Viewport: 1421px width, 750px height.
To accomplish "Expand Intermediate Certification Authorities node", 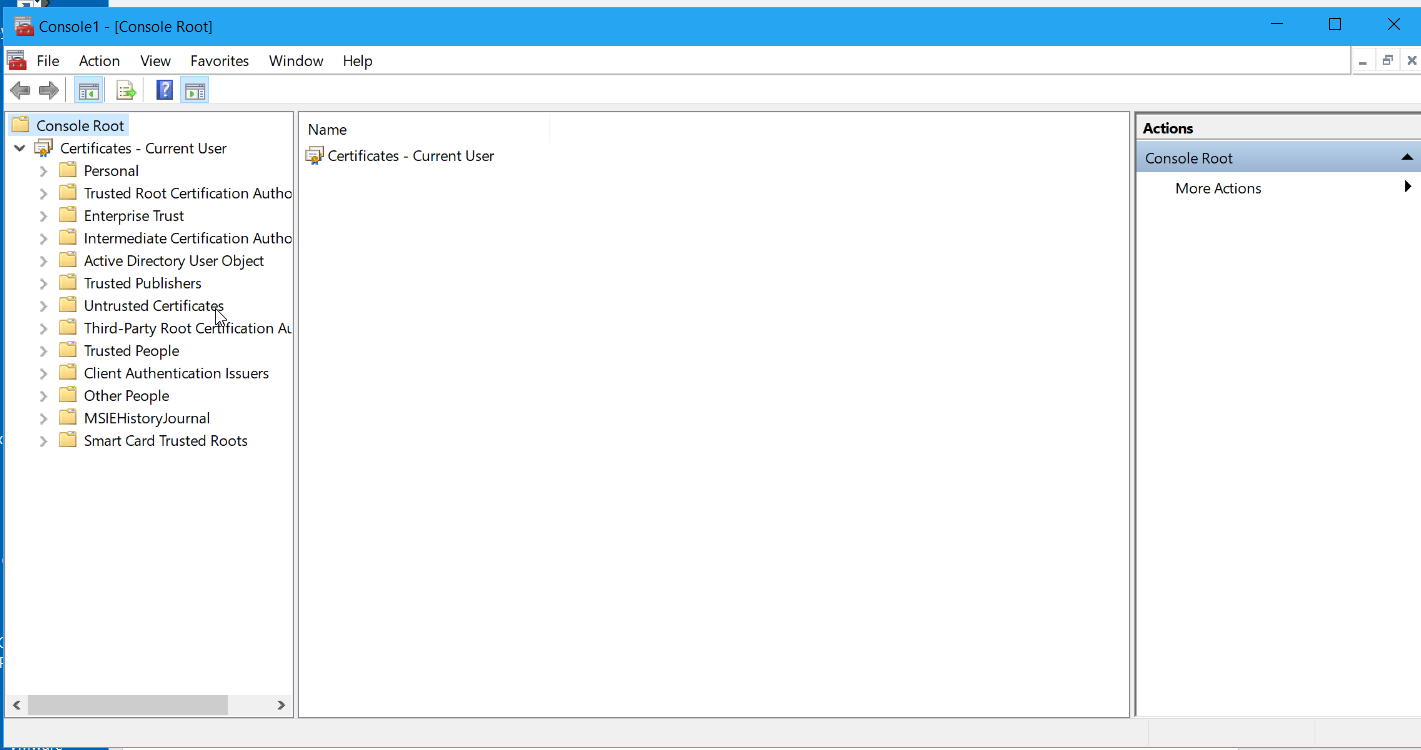I will pos(43,238).
